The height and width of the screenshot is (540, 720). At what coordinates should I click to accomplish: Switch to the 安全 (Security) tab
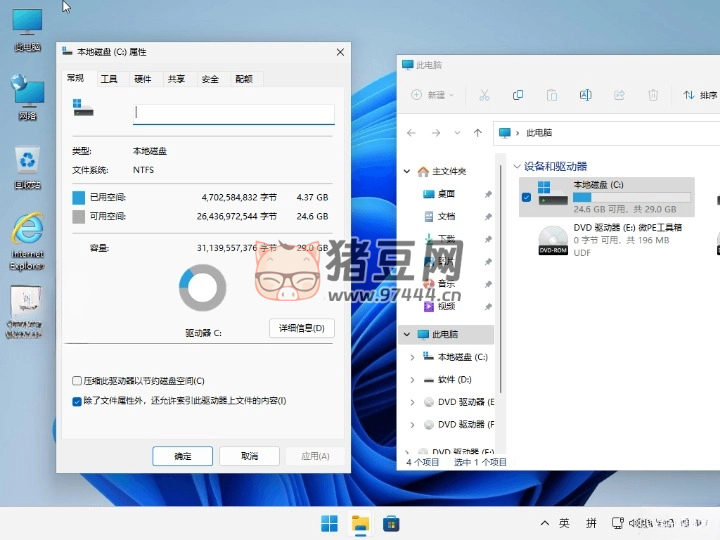tap(210, 79)
